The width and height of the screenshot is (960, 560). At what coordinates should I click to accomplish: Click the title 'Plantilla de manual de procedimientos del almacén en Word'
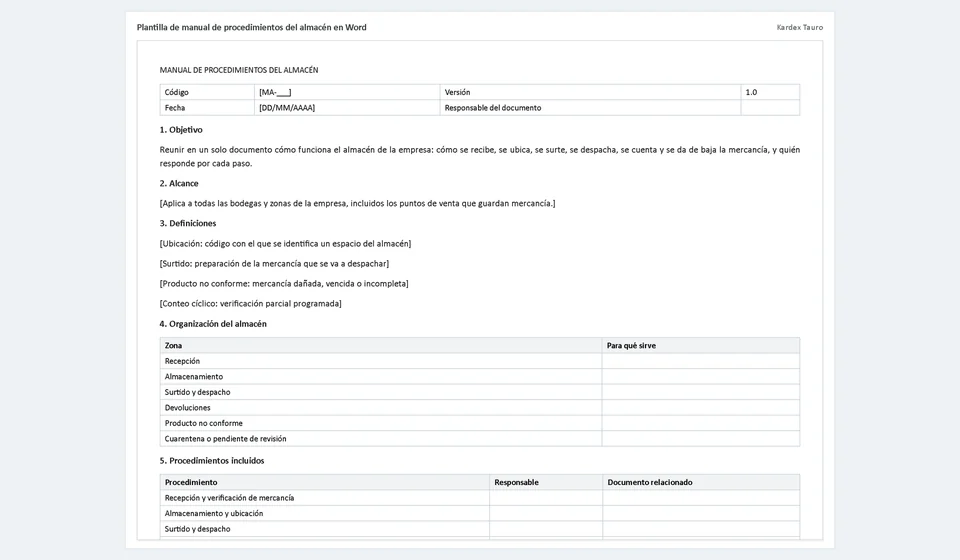[252, 27]
